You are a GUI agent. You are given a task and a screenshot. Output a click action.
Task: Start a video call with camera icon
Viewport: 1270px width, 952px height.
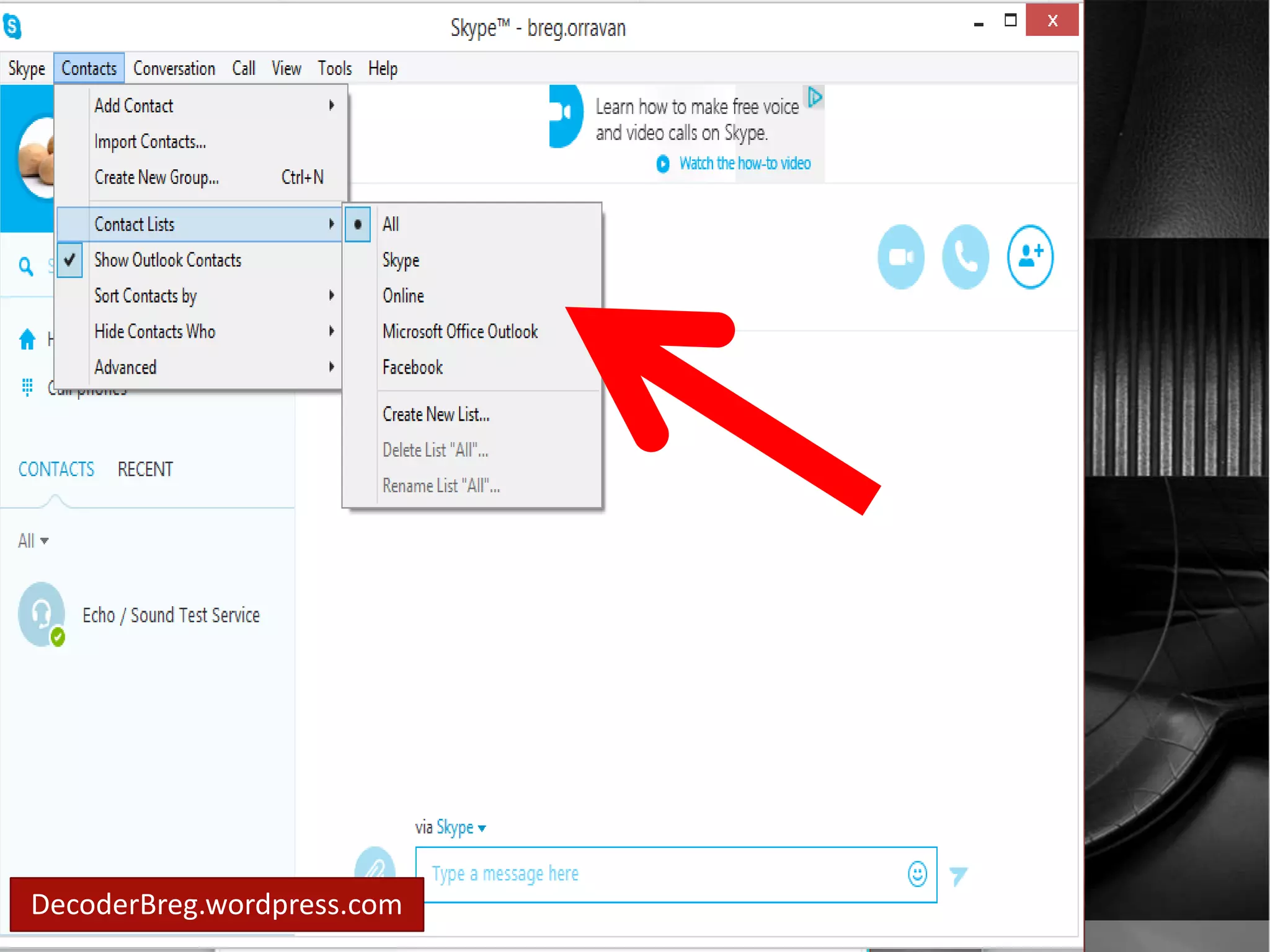(x=900, y=257)
